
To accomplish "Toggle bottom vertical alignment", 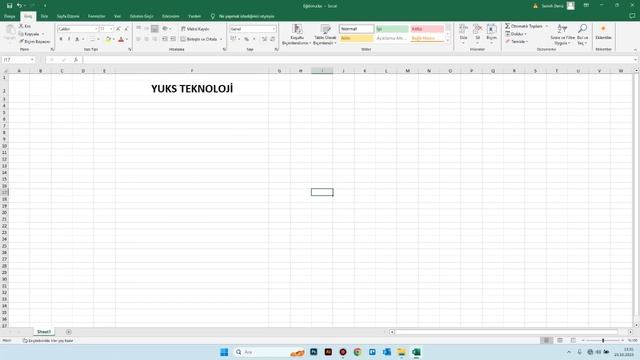I will [x=155, y=29].
